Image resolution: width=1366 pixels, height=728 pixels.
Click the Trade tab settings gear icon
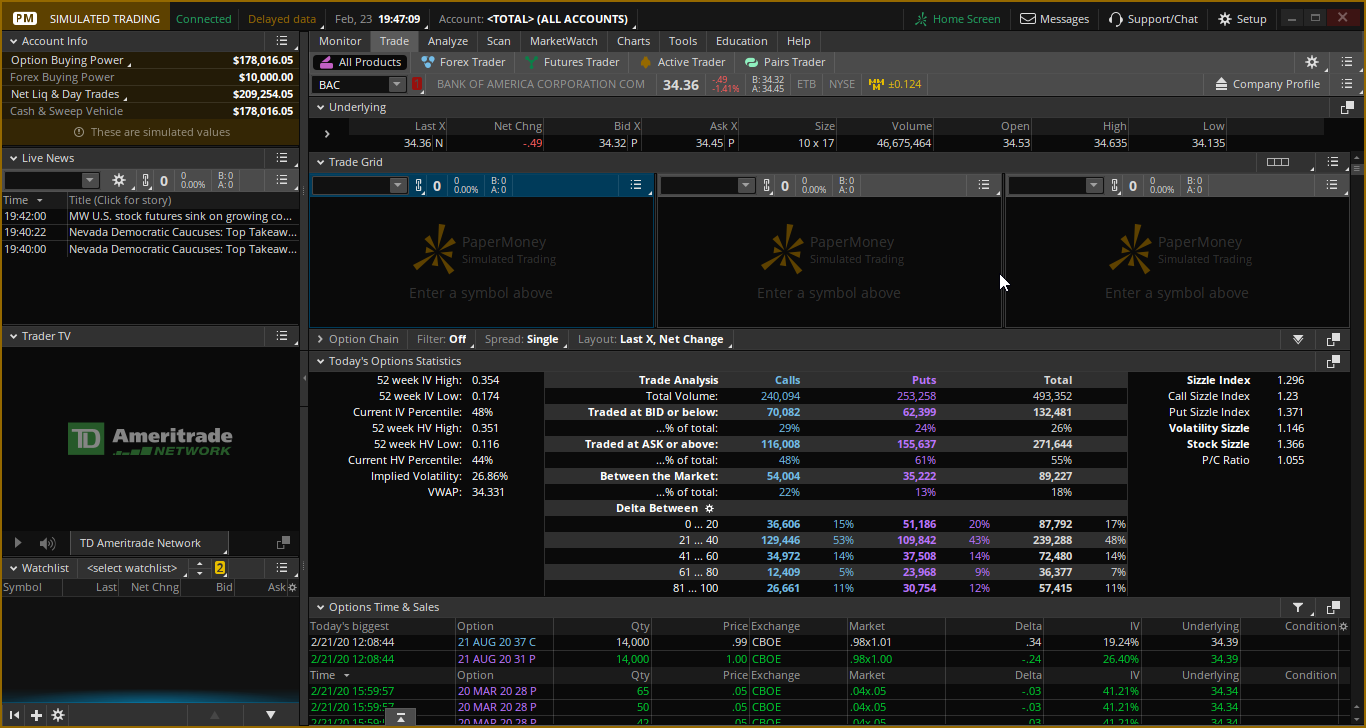(1312, 62)
